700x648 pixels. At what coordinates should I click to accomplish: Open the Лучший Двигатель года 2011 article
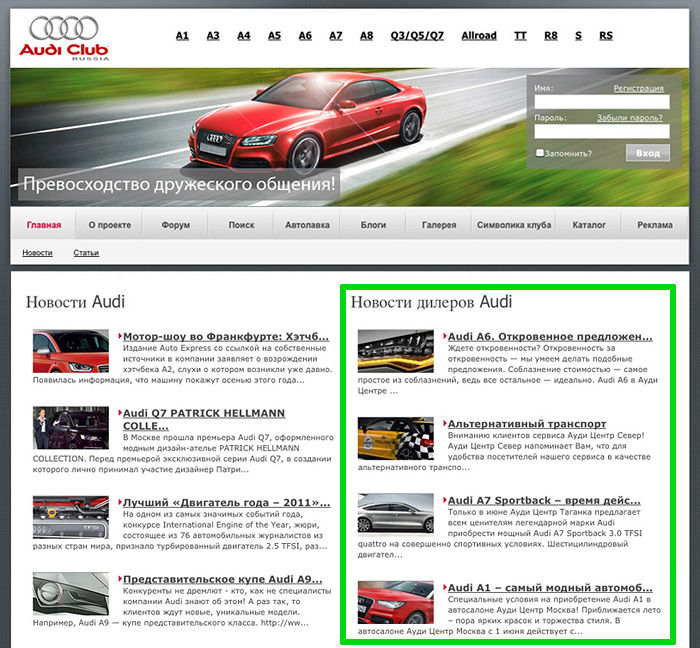tap(227, 503)
